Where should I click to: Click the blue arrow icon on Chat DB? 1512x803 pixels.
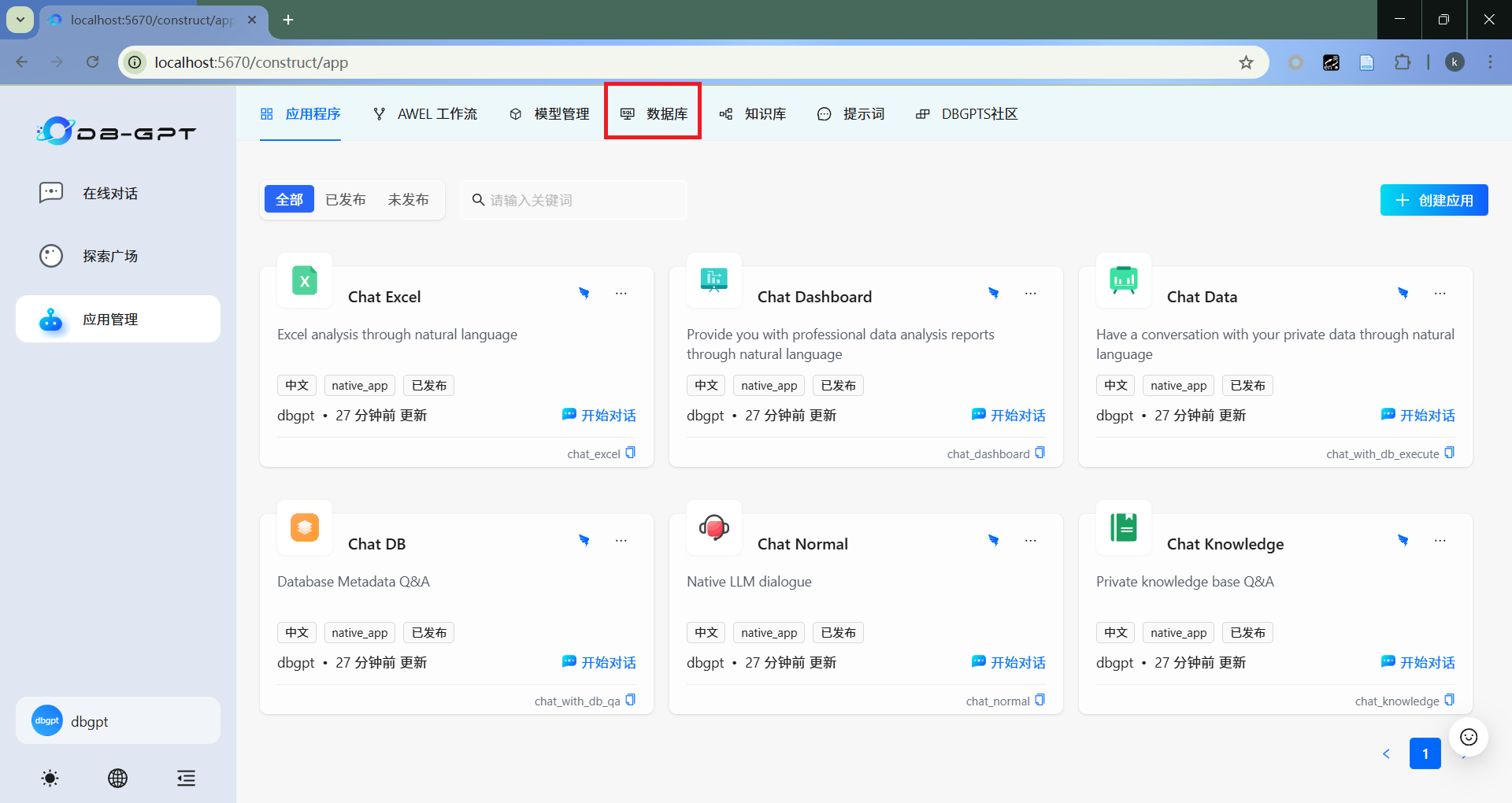click(584, 541)
